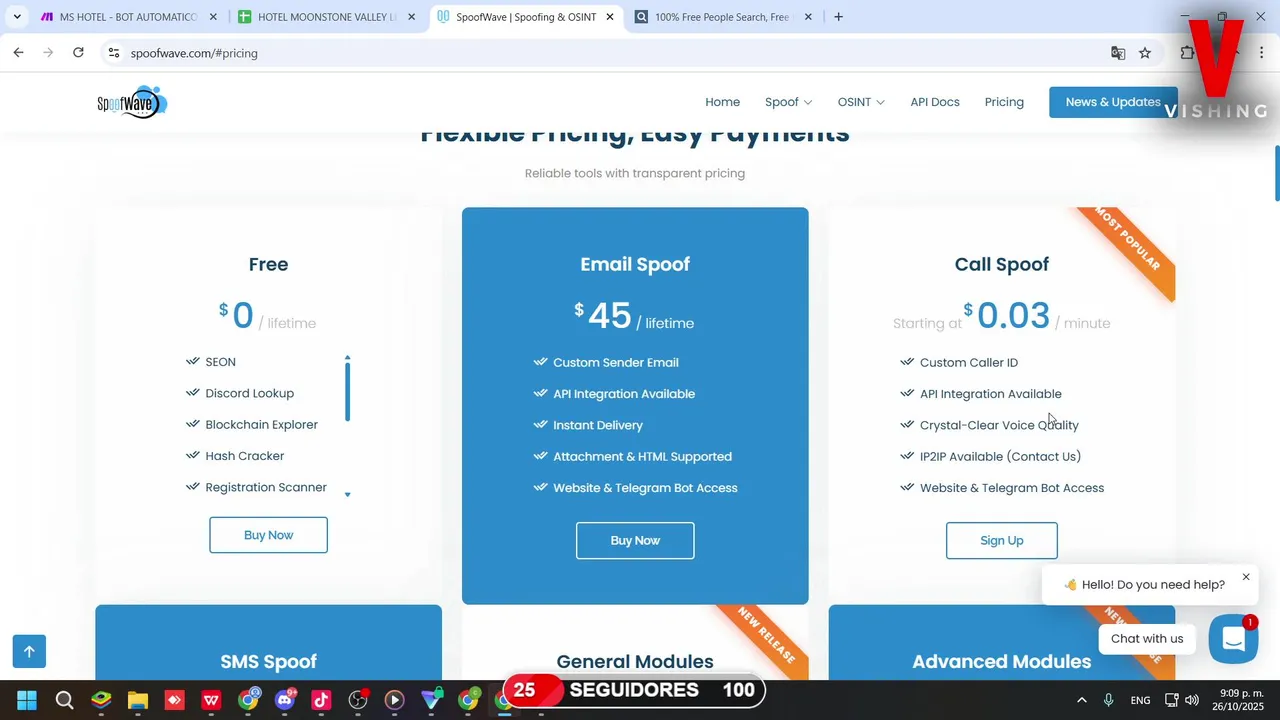Click the translate page icon in address bar
This screenshot has width=1280, height=720.
click(x=1118, y=53)
